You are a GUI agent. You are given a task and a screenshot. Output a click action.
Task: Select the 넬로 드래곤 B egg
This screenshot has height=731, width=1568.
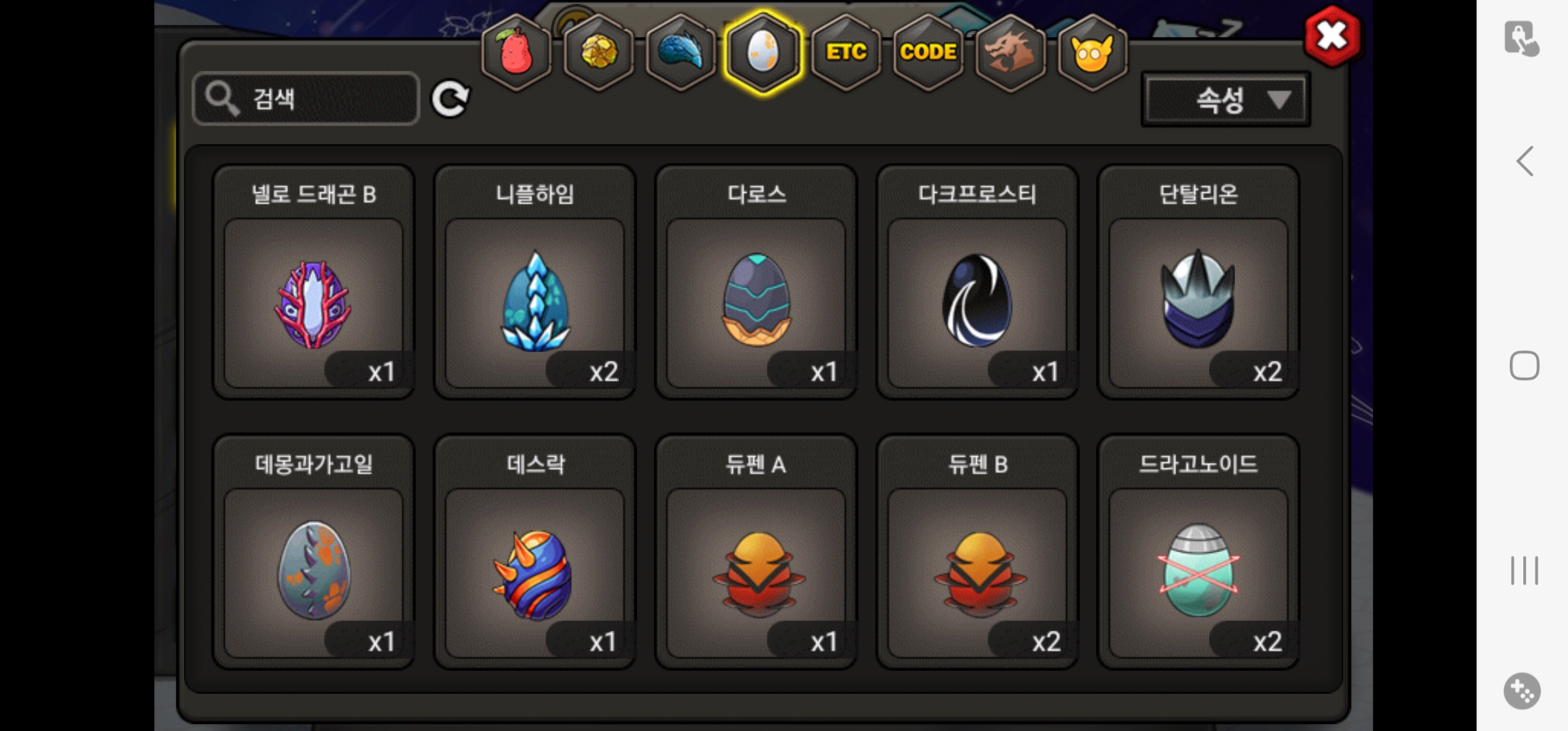coord(313,282)
